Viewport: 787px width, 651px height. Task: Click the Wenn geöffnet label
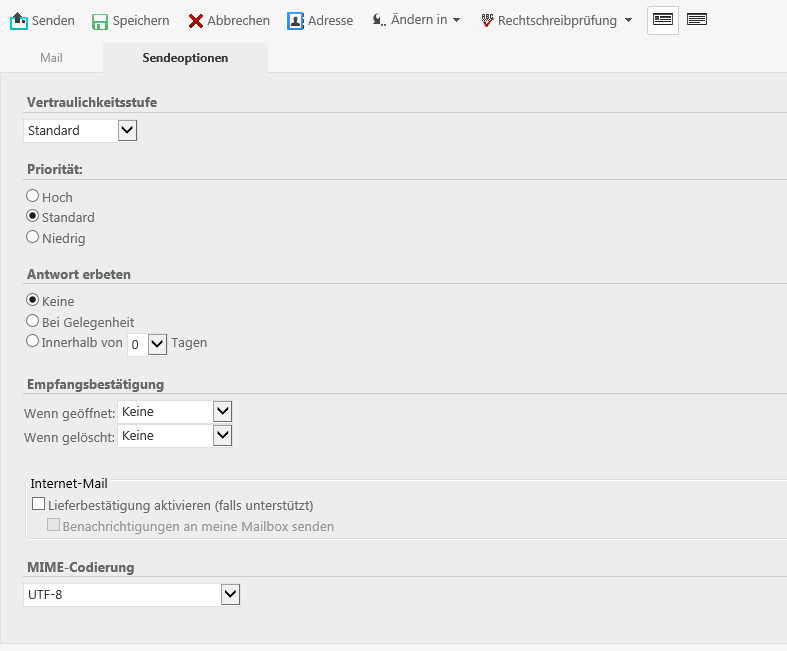70,414
